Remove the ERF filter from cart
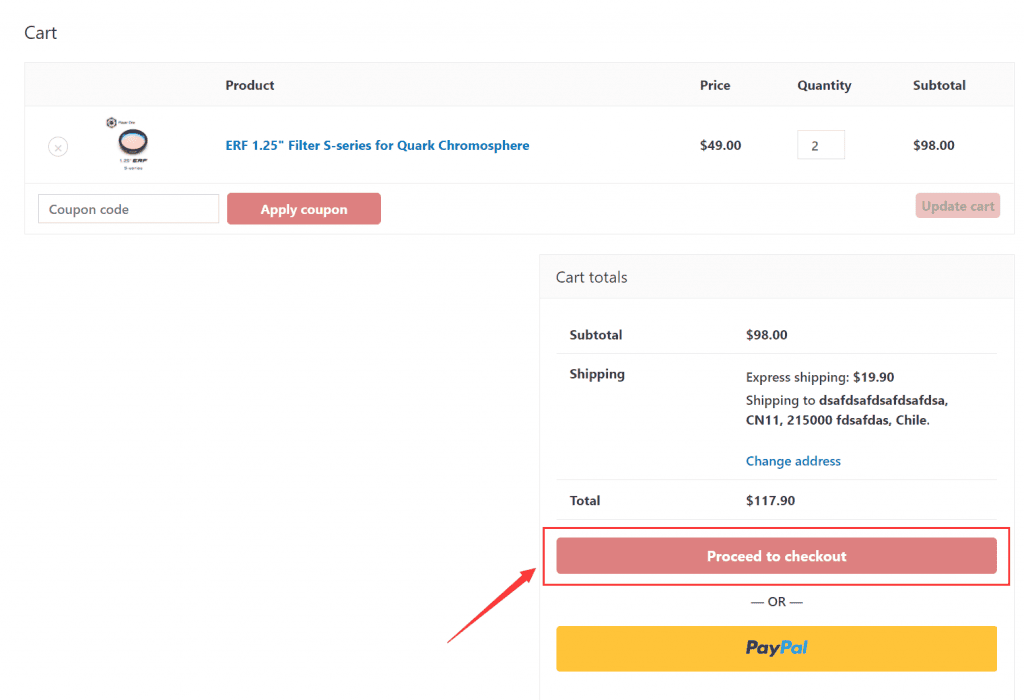Viewport: 1024px width, 700px height. [x=58, y=147]
